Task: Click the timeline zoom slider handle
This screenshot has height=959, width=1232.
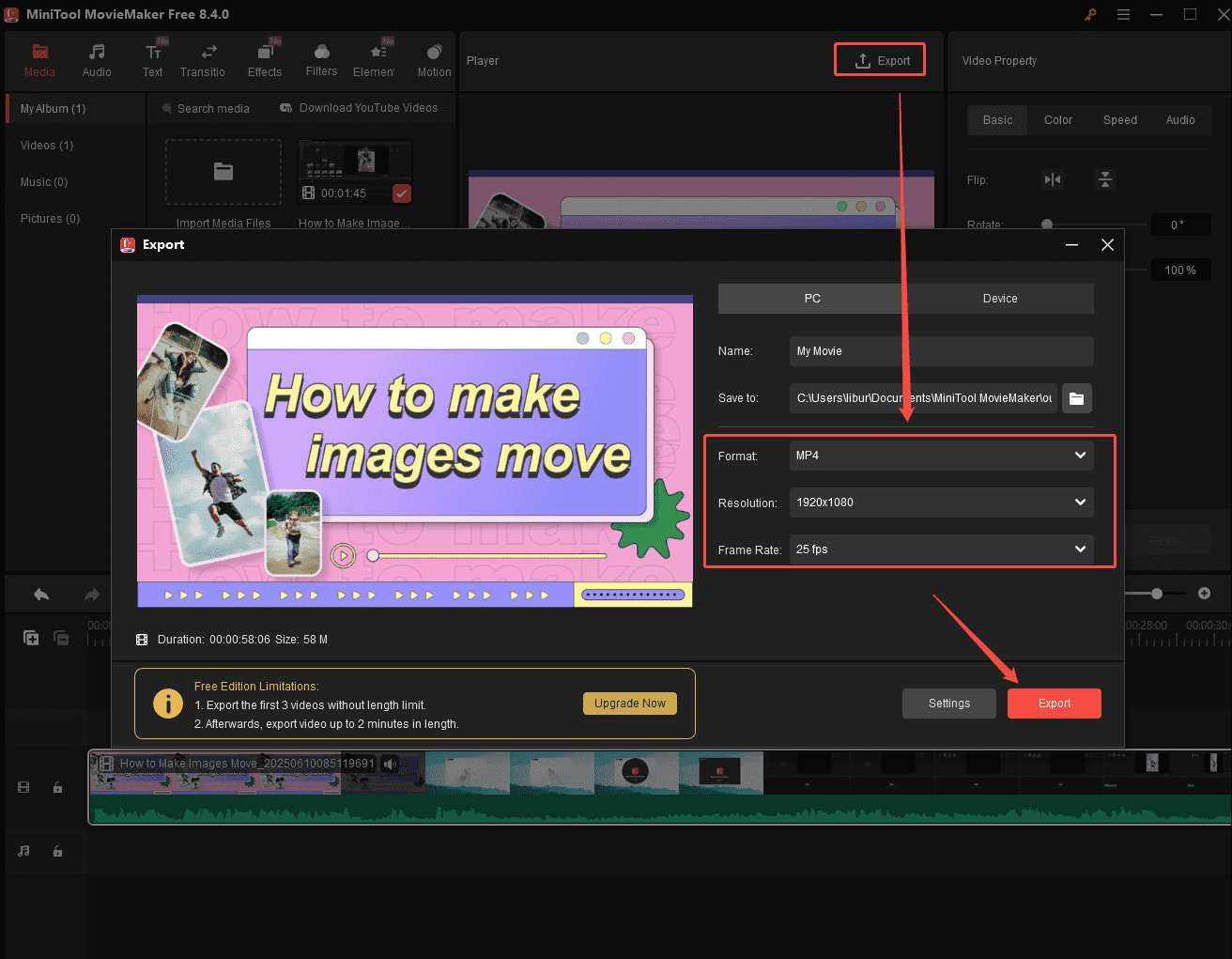Action: 1156,594
